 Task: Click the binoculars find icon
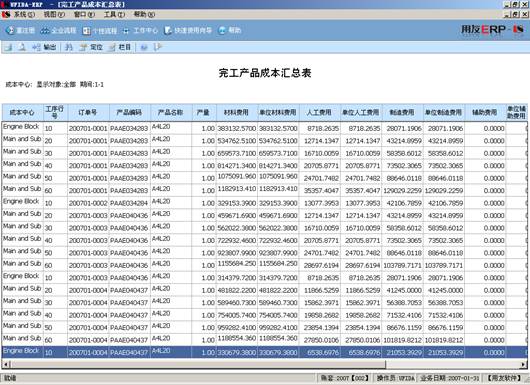click(x=69, y=47)
